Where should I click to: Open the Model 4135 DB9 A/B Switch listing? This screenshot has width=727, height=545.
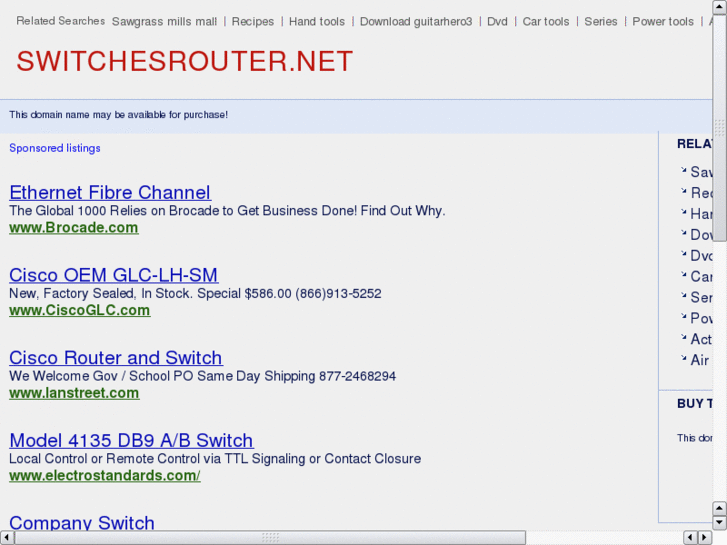point(131,440)
